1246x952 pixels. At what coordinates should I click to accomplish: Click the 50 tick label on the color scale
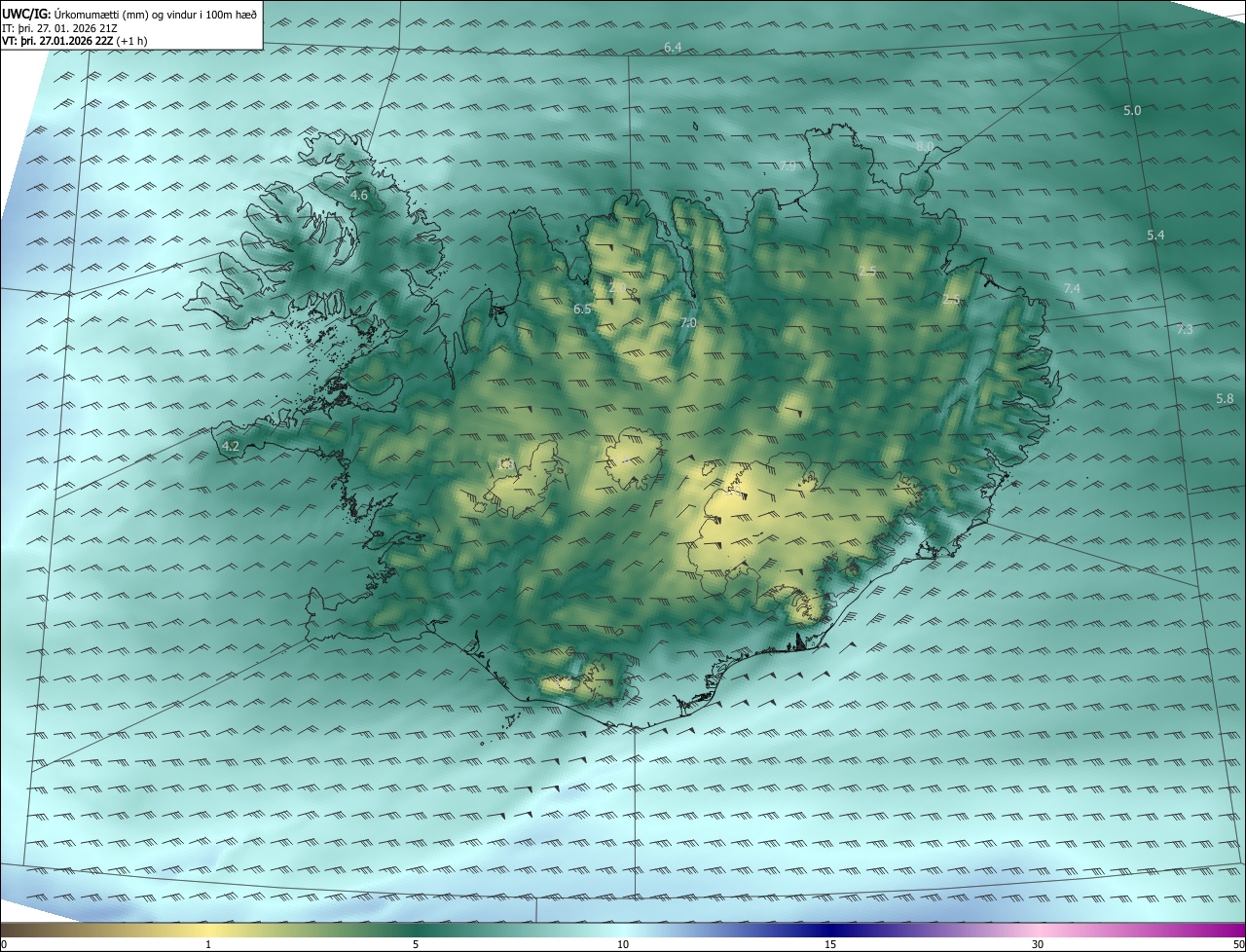(1238, 944)
